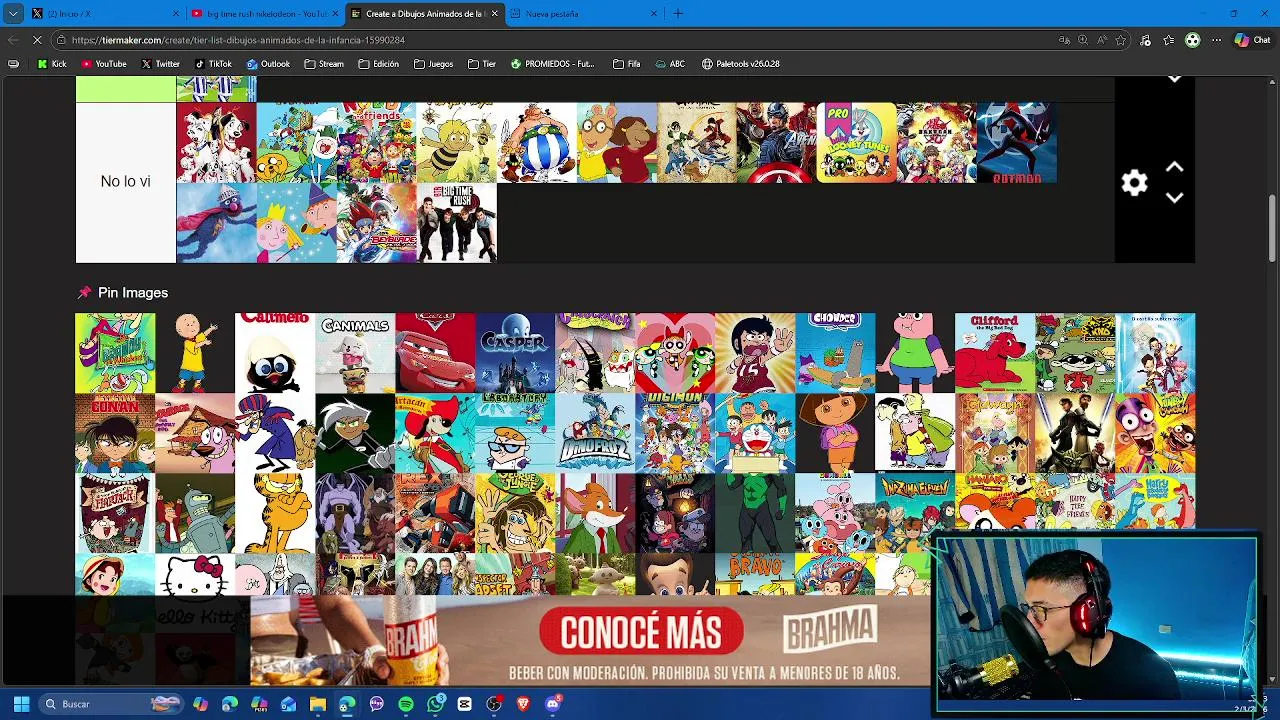Pick the Caillou image from the image pool
Image resolution: width=1280 pixels, height=720 pixels.
[195, 353]
